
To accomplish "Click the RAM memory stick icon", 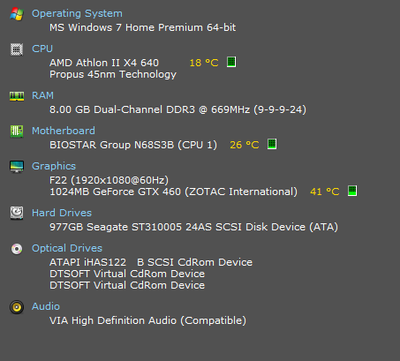I will pyautogui.click(x=17, y=97).
